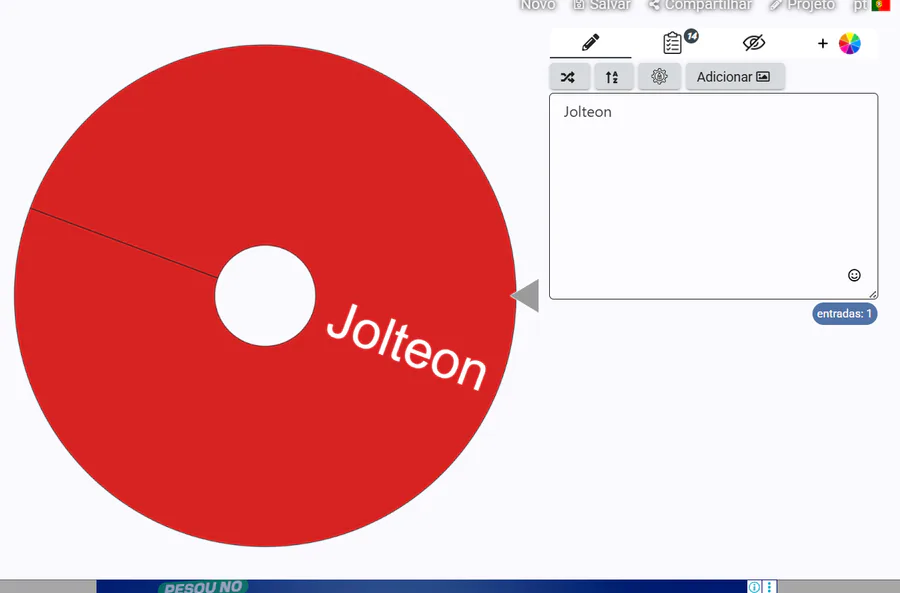Open the ad options three-dot icon
The width and height of the screenshot is (900, 593).
pos(769,587)
